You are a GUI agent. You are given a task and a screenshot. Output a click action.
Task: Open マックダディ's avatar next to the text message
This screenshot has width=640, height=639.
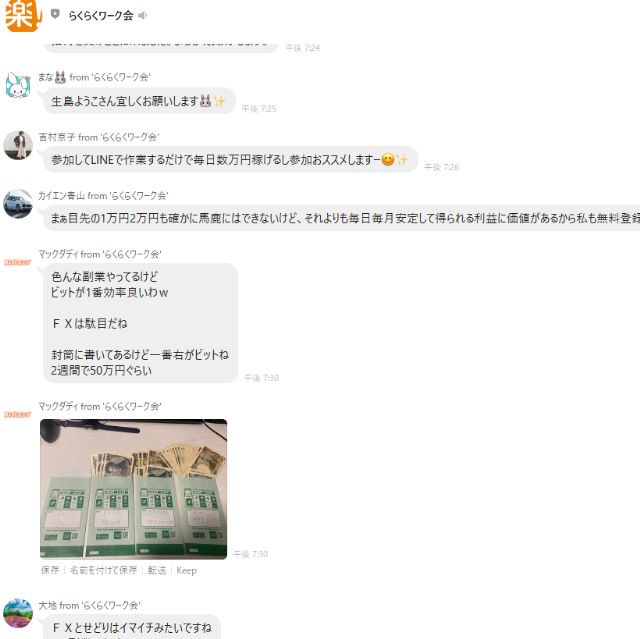(18, 262)
